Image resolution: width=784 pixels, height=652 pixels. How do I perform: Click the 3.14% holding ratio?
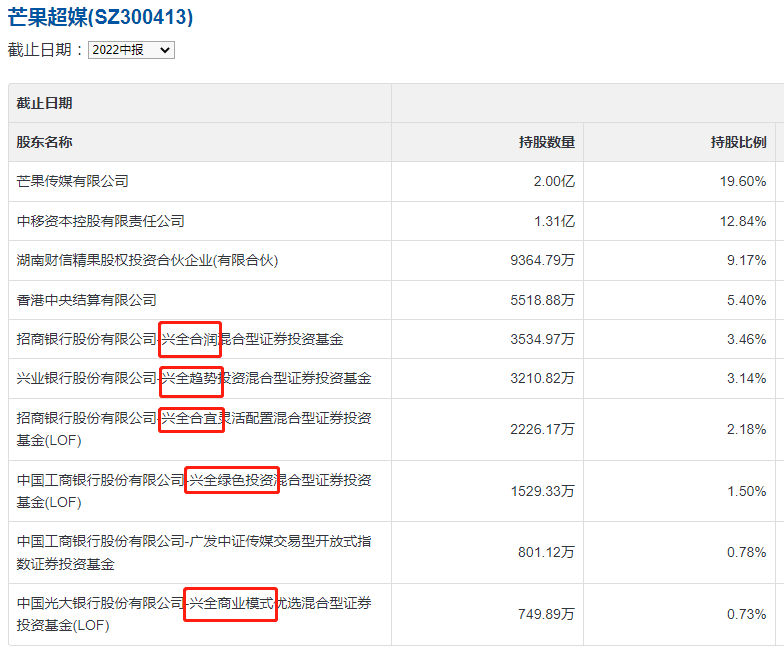point(746,378)
